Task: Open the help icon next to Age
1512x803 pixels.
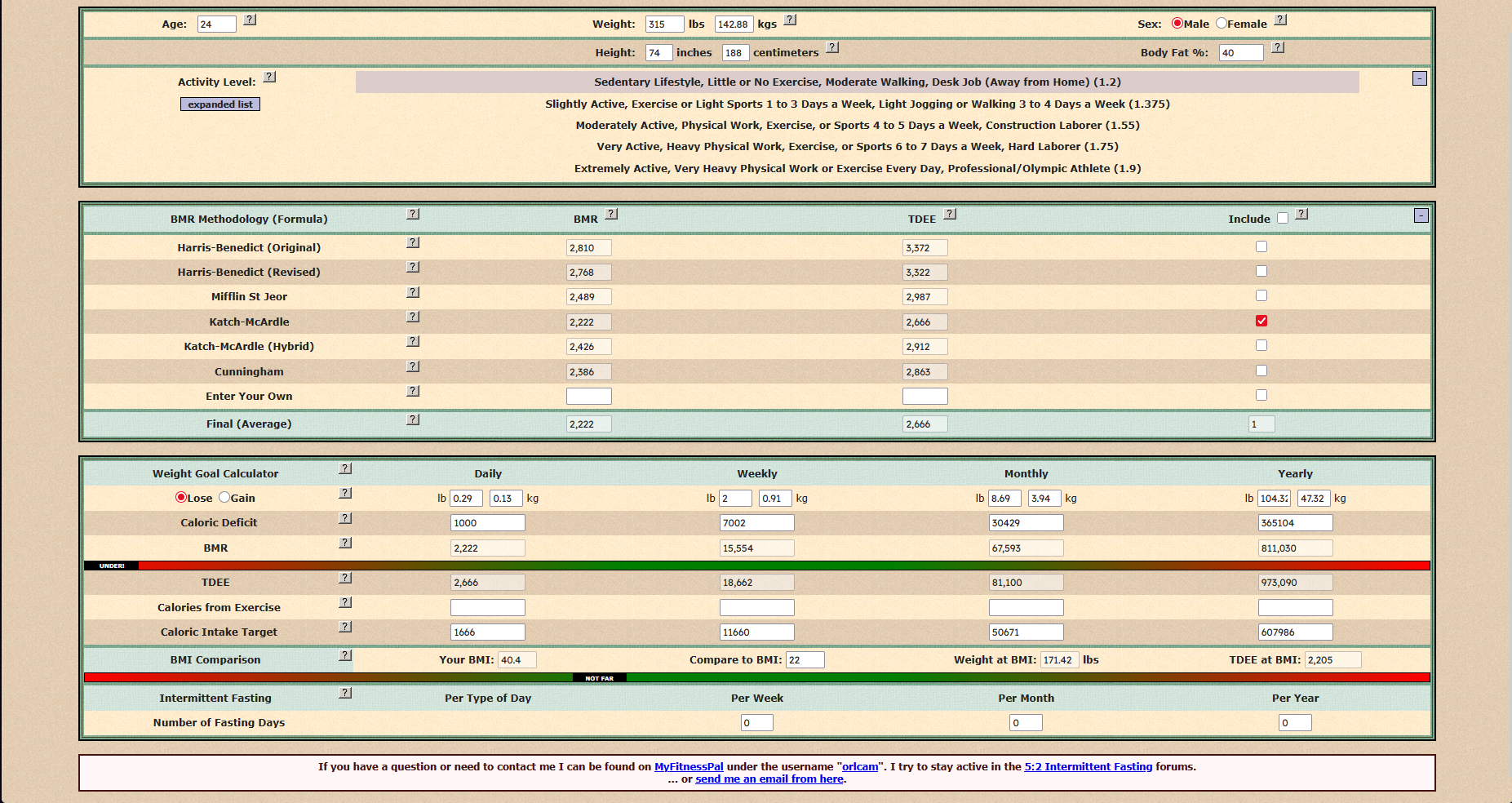Action: tap(251, 20)
